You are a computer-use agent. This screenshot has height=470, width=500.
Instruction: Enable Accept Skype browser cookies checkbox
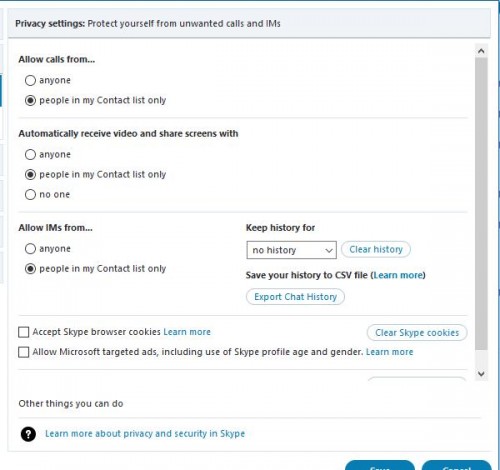(24, 332)
